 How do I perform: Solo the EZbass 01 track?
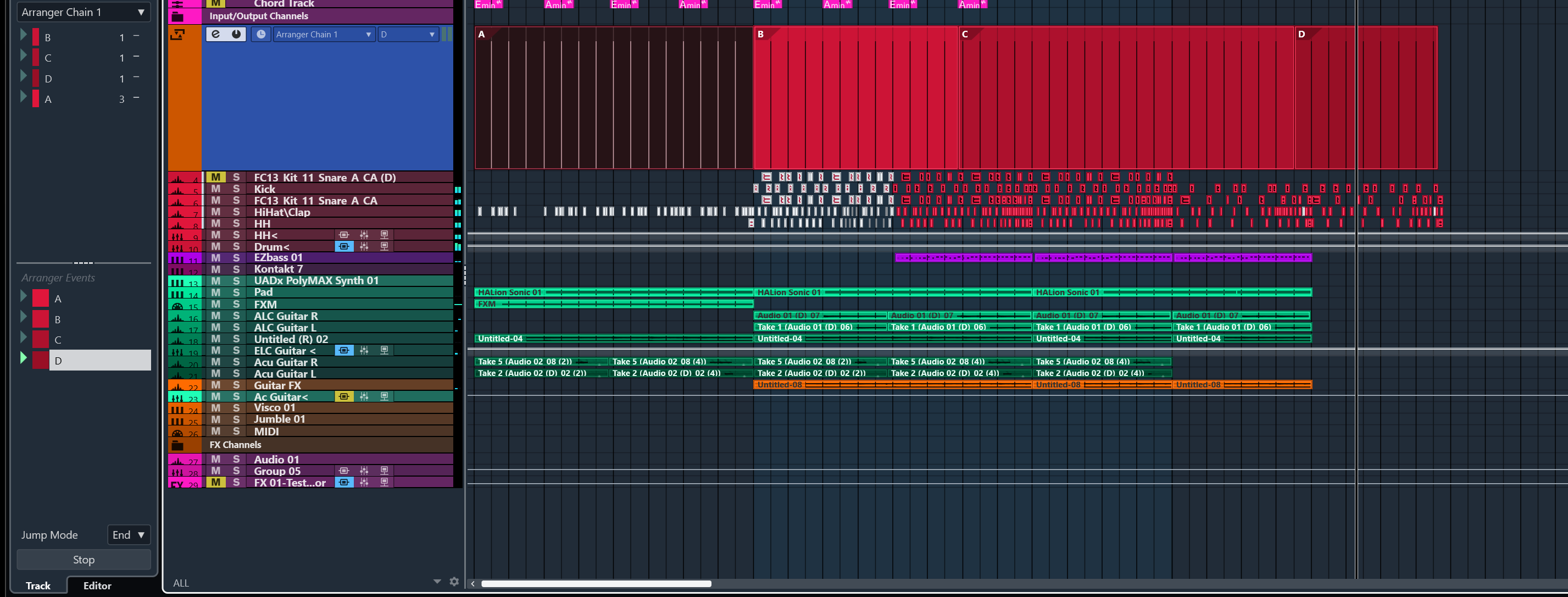coord(236,258)
